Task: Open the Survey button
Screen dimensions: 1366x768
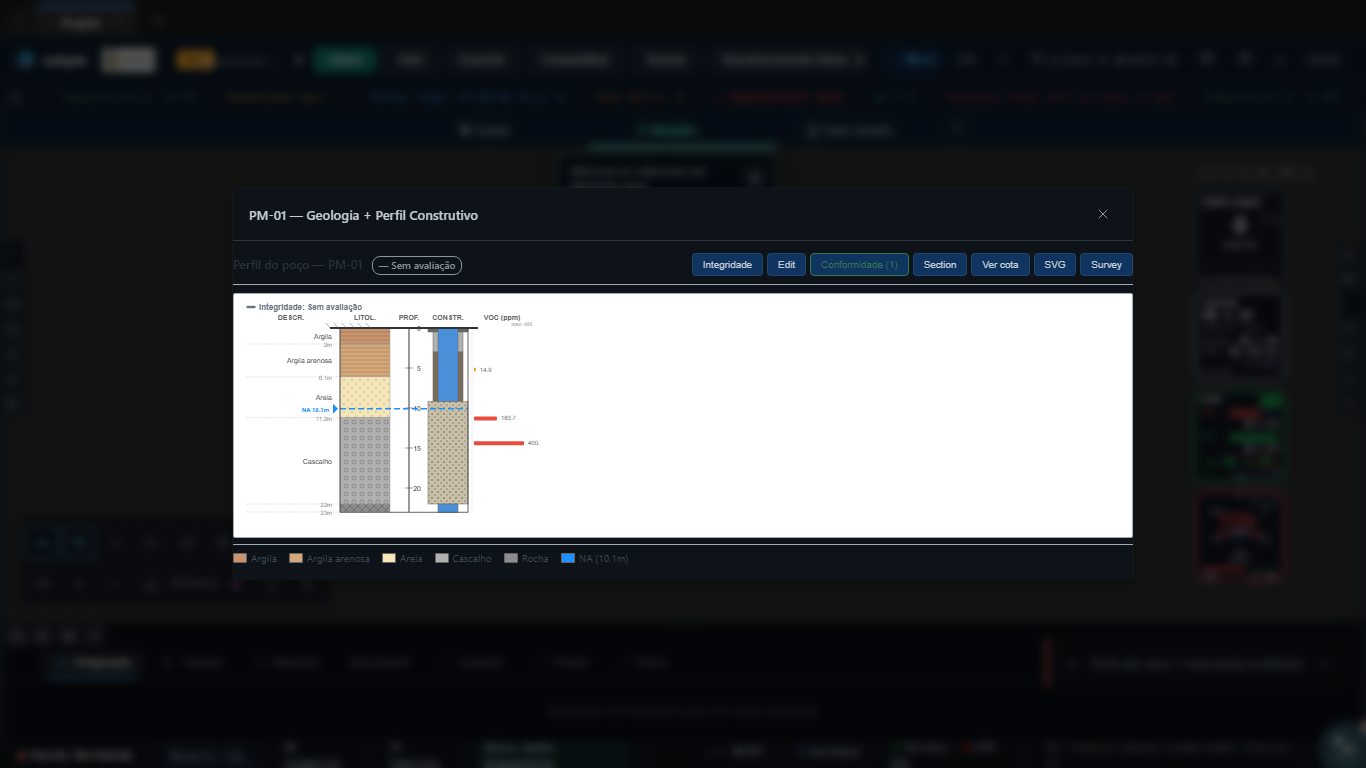Action: coord(1106,265)
